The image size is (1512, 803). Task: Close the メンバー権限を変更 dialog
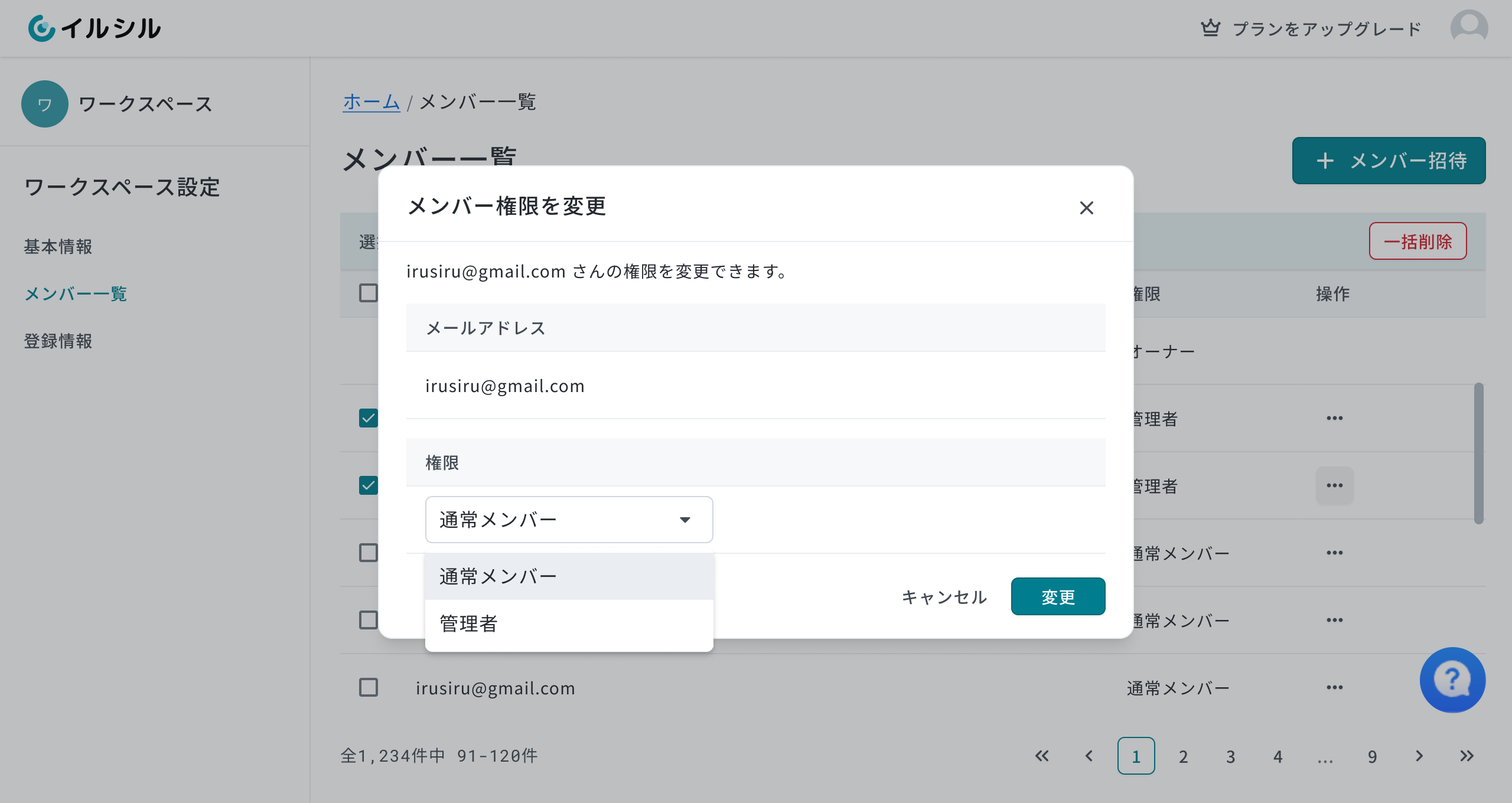(1087, 208)
